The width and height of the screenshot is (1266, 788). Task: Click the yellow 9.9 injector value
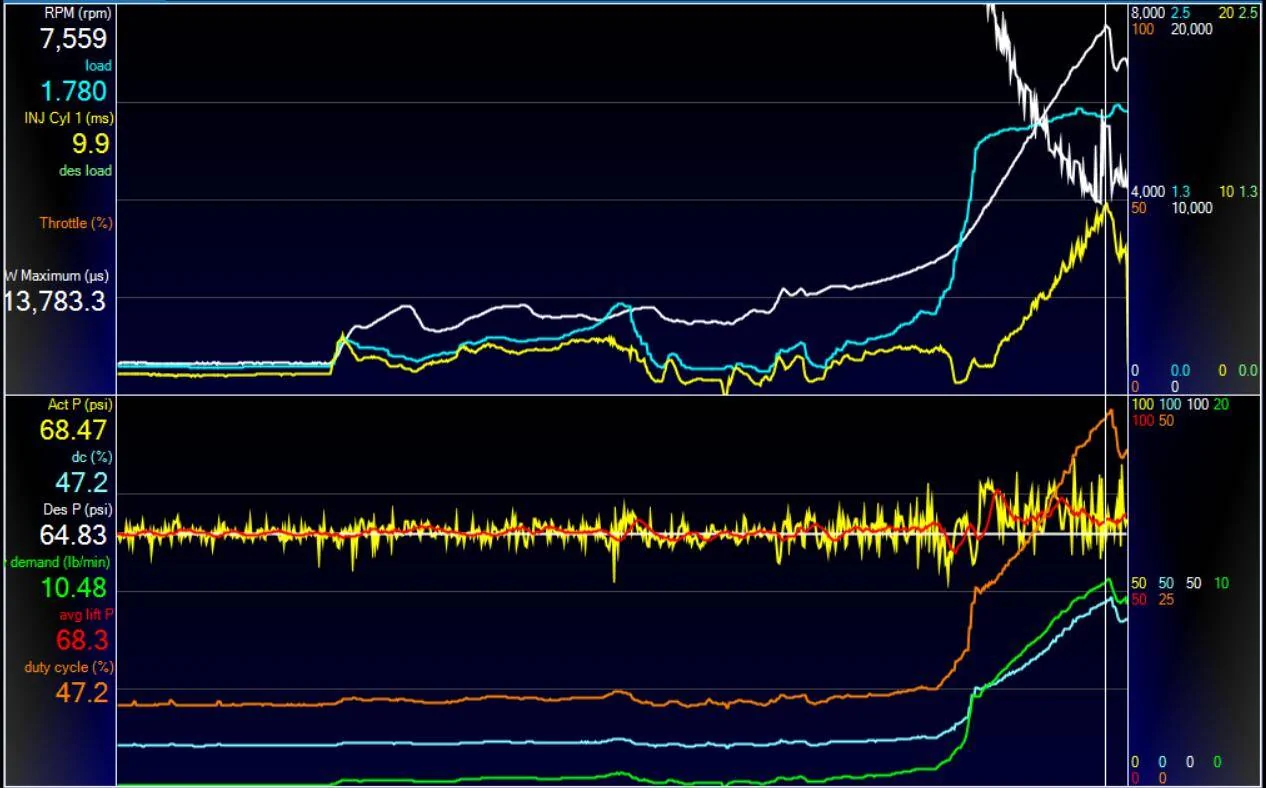[90, 144]
